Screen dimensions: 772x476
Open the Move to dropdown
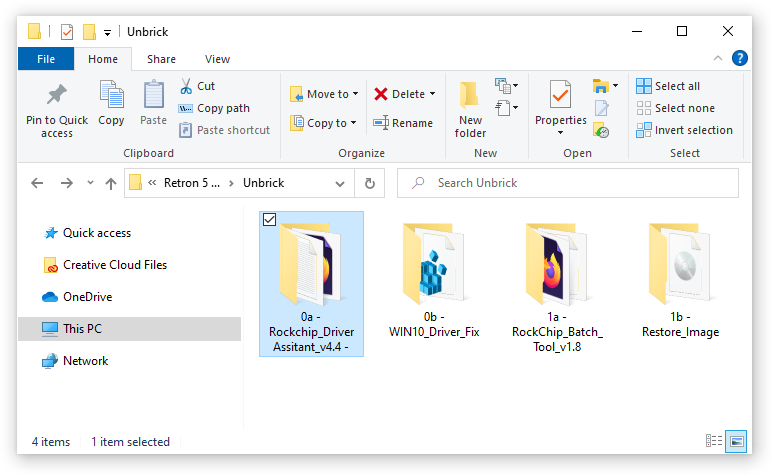[324, 94]
